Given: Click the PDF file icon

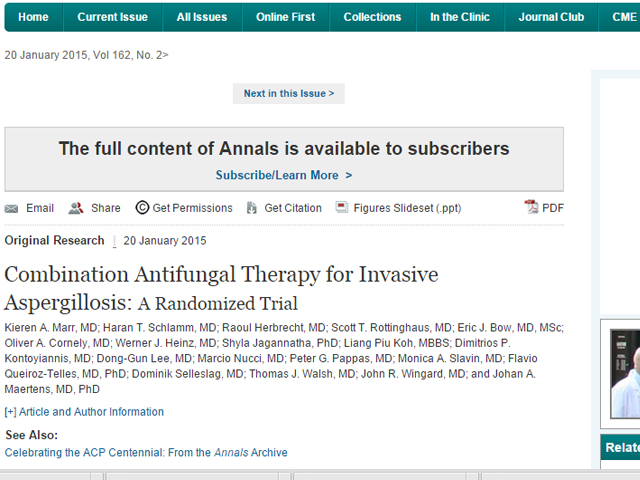Looking at the screenshot, I should pos(531,207).
